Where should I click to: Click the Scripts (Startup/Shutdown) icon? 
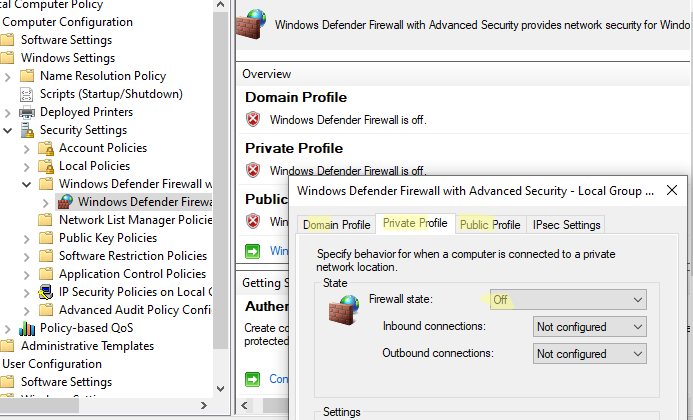pyautogui.click(x=27, y=94)
